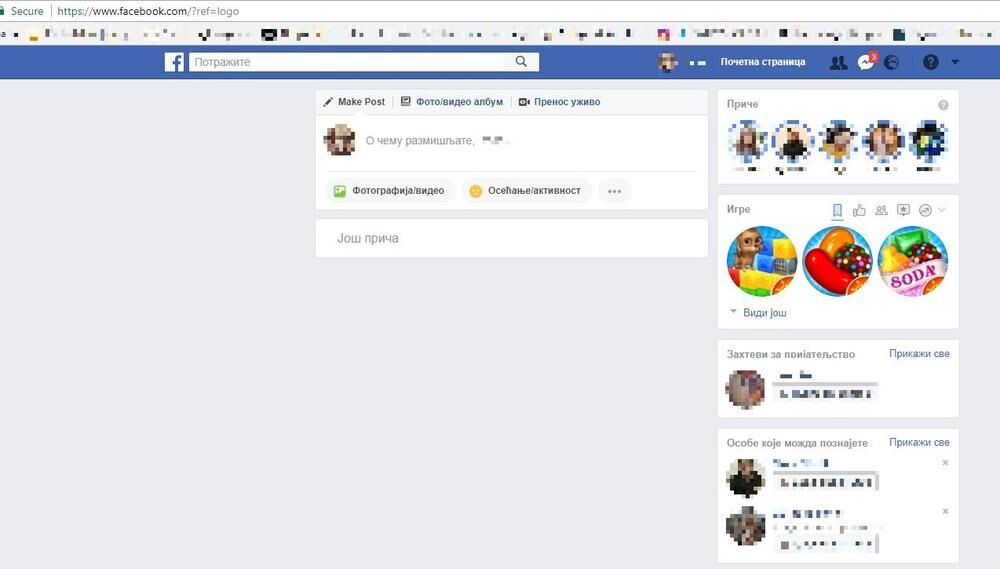Click the Приче help question icon
Image resolution: width=1000 pixels, height=569 pixels.
[943, 105]
